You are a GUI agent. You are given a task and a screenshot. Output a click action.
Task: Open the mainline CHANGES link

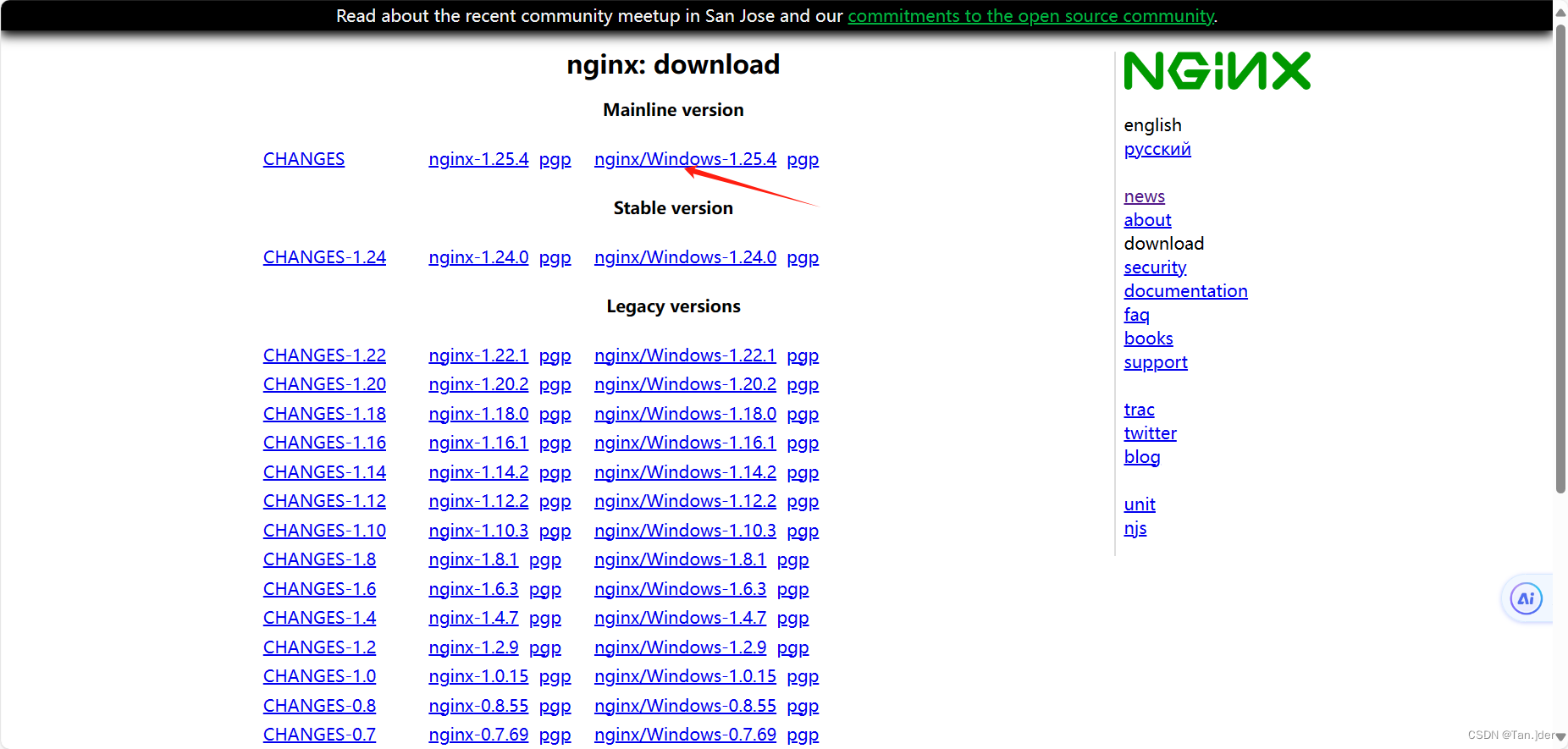[x=304, y=159]
